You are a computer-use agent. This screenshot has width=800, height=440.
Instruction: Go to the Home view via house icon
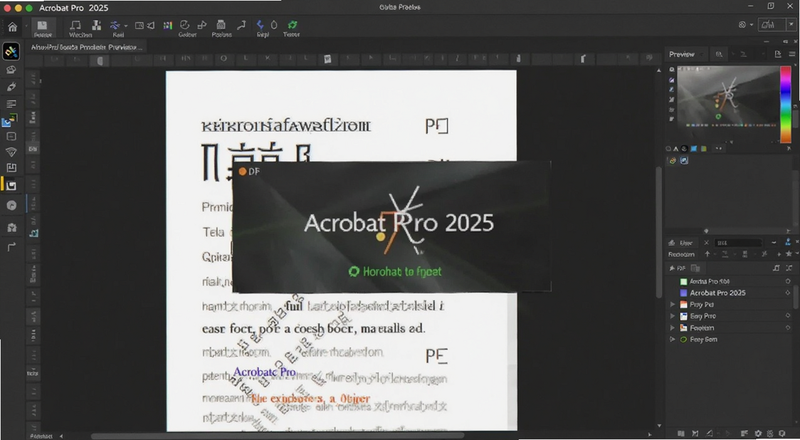[x=12, y=27]
